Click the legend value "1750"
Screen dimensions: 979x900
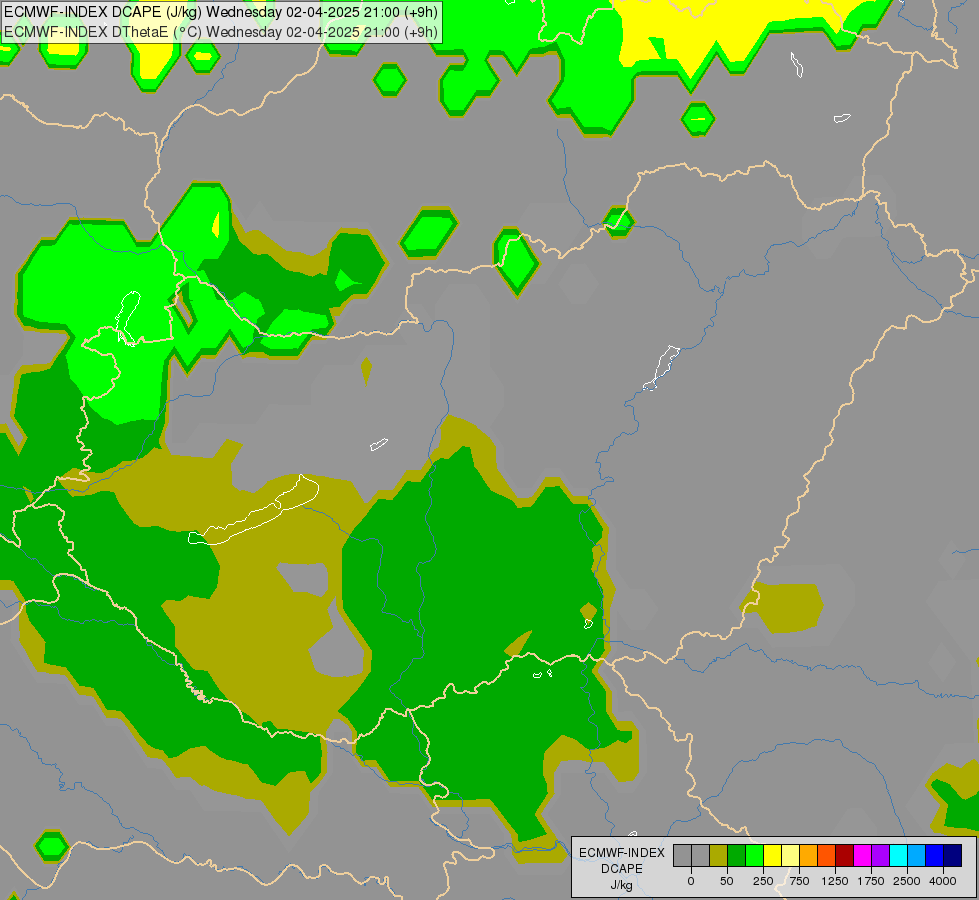coord(871,881)
